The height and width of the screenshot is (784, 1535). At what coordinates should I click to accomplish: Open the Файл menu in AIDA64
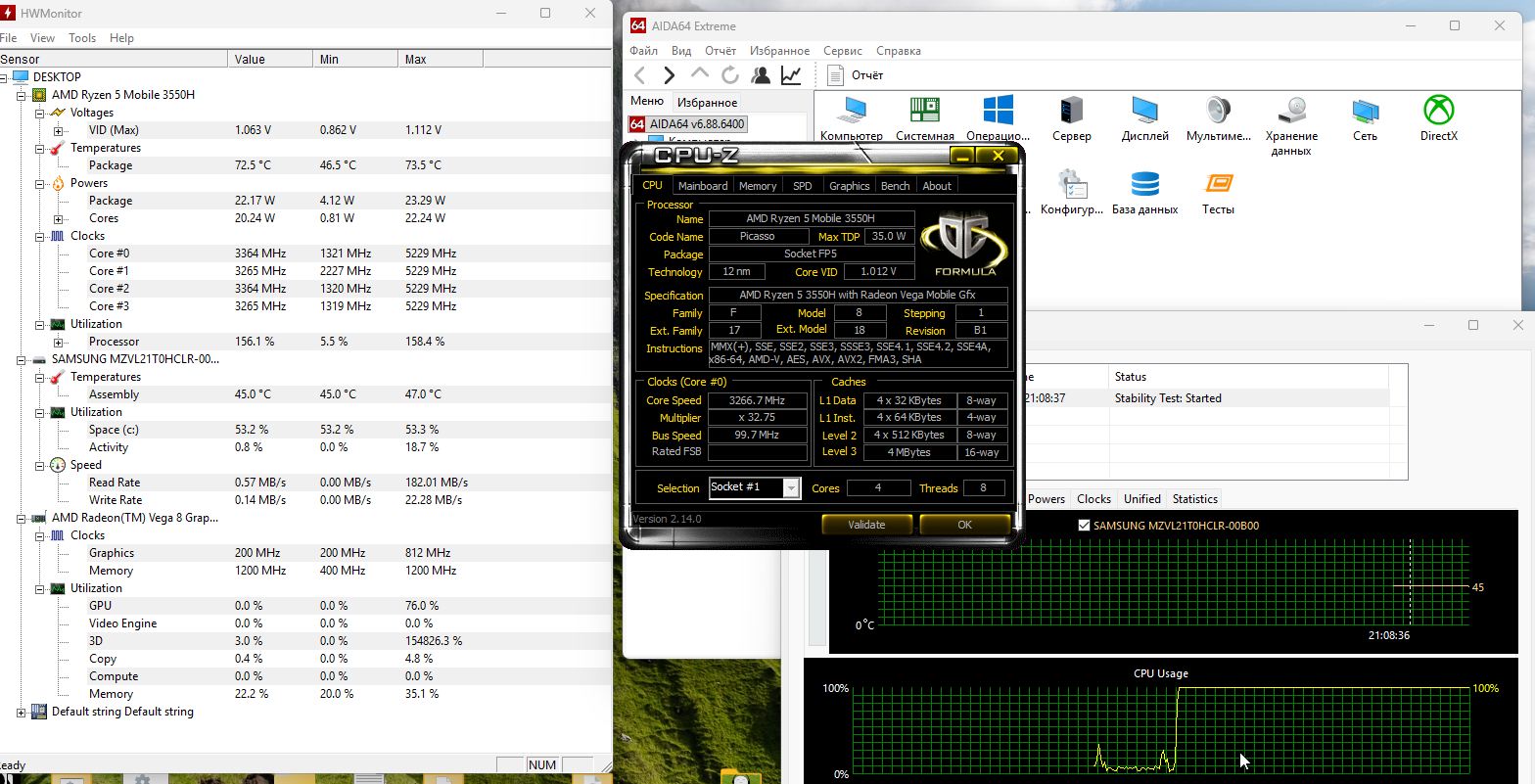tap(643, 51)
